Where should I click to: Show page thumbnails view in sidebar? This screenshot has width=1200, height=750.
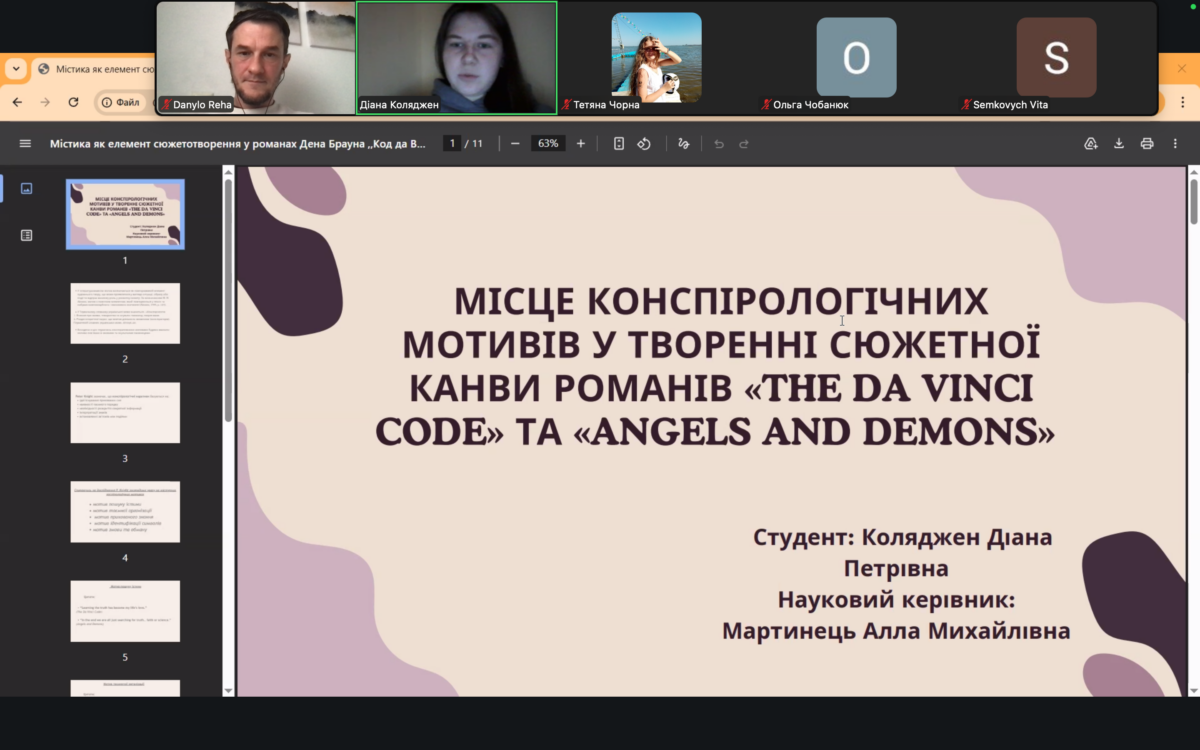(x=26, y=188)
